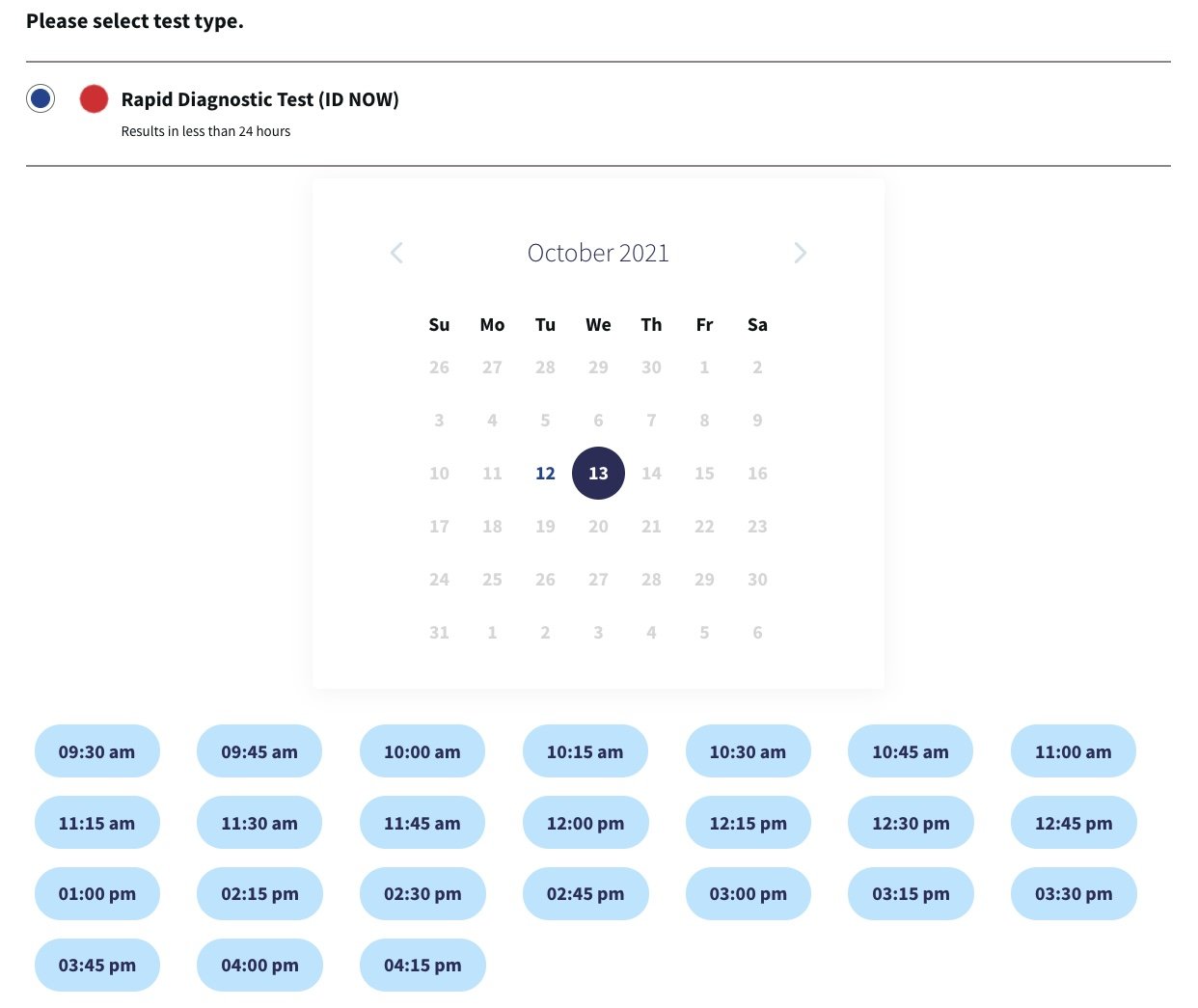Select October 13 highlighted date
Screen dimensions: 1198x1008
(598, 474)
